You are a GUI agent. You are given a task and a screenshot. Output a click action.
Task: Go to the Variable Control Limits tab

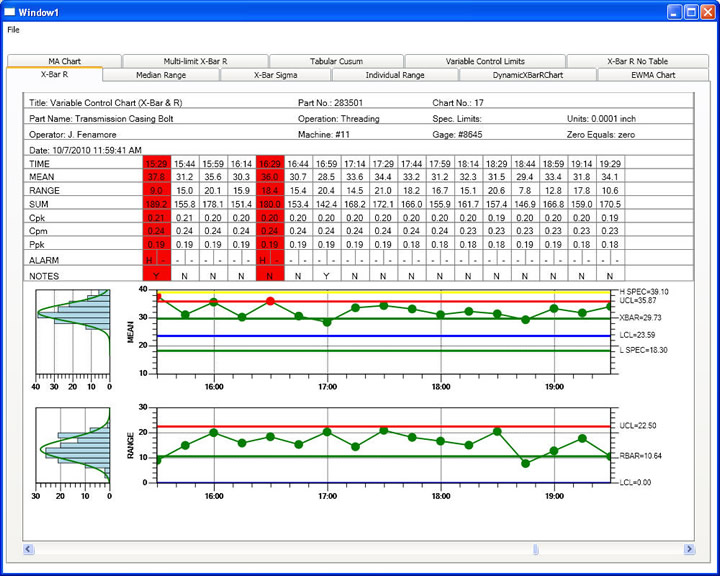coord(485,61)
